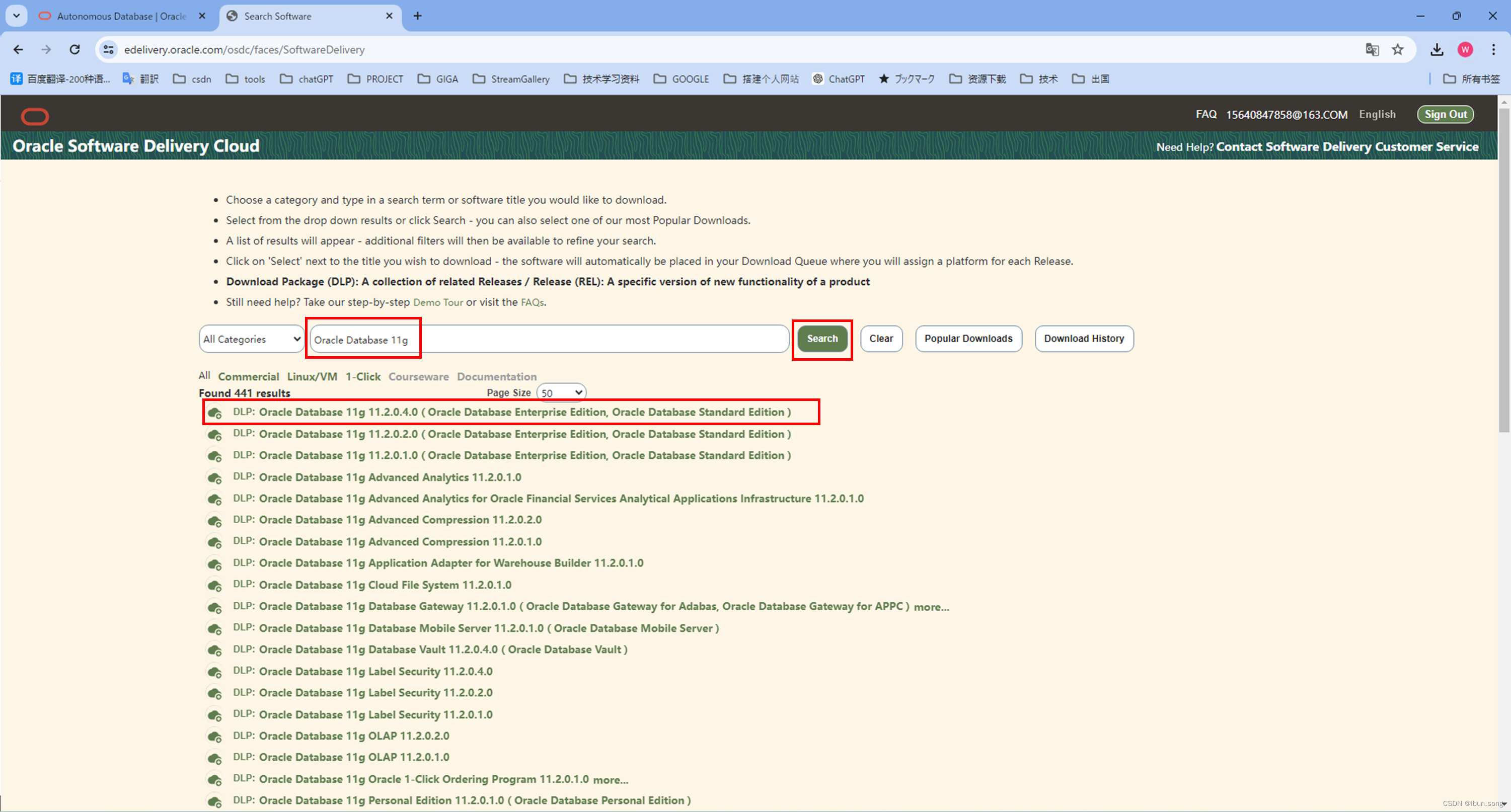Select the Documentation filter tab
Screen dimensions: 1511x812
pyautogui.click(x=497, y=376)
